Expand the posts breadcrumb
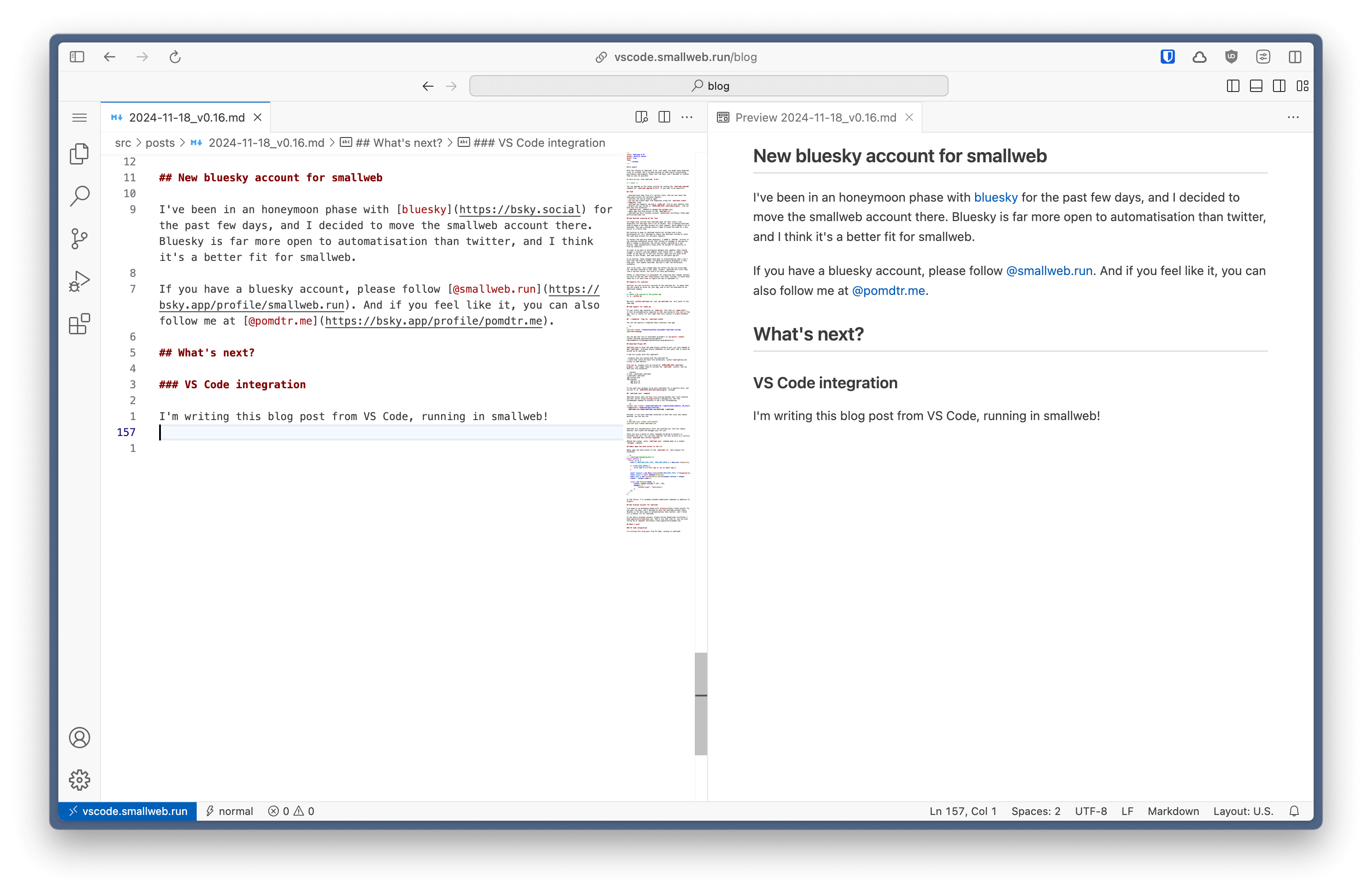Screen dimensions: 1372x895 [160, 143]
